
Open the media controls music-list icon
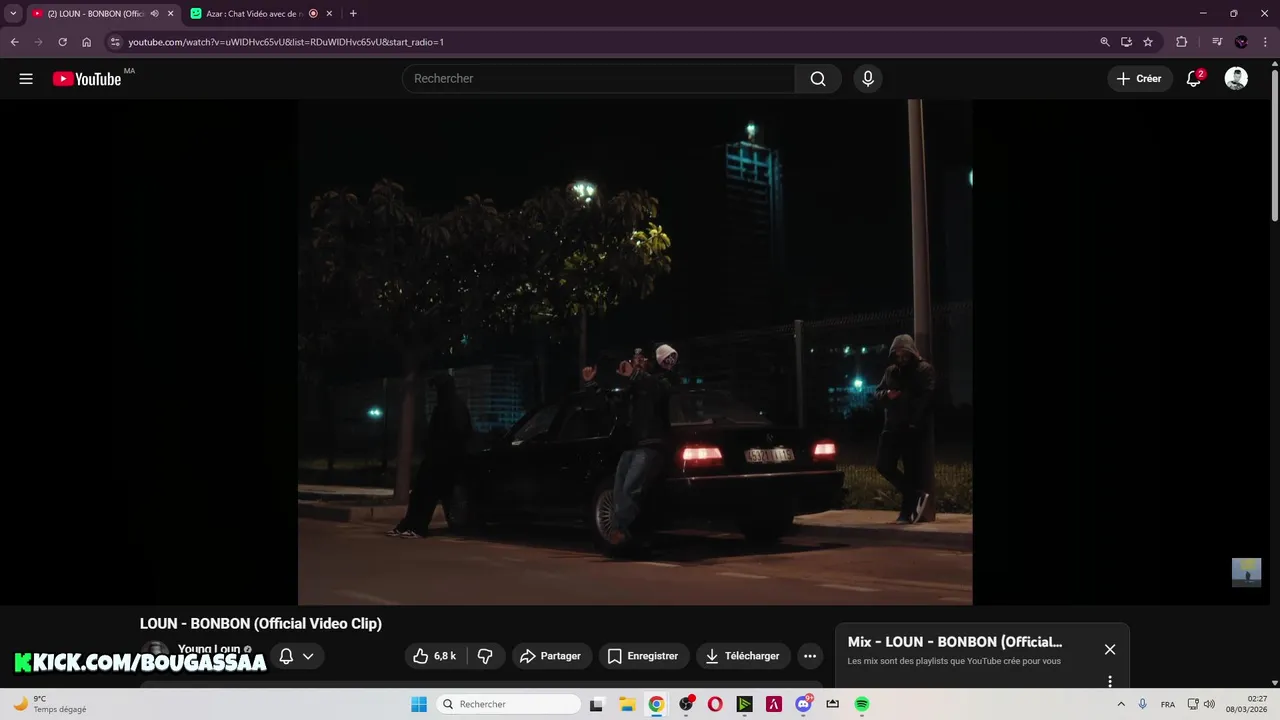pos(1217,42)
